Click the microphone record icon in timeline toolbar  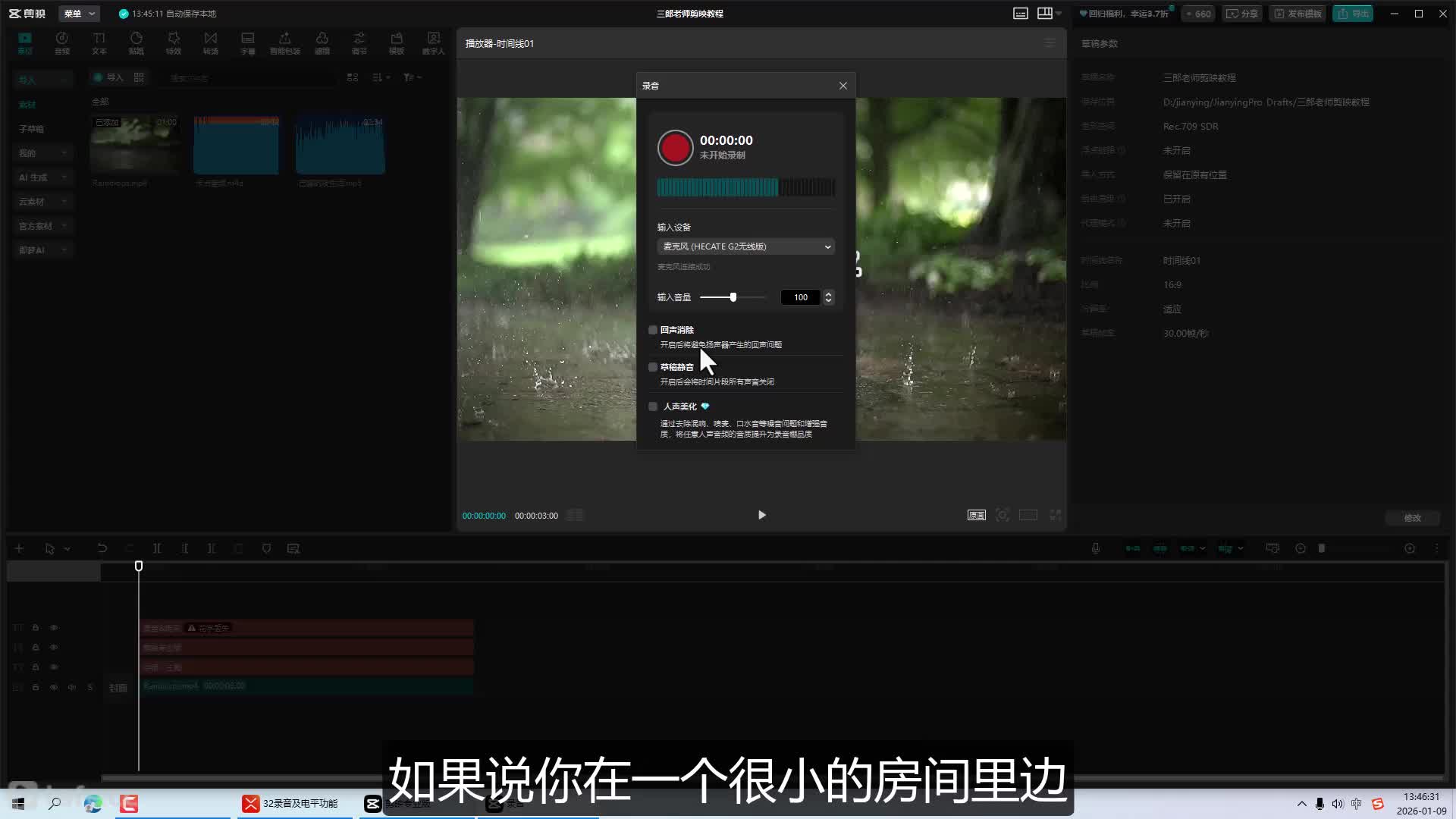point(1095,548)
